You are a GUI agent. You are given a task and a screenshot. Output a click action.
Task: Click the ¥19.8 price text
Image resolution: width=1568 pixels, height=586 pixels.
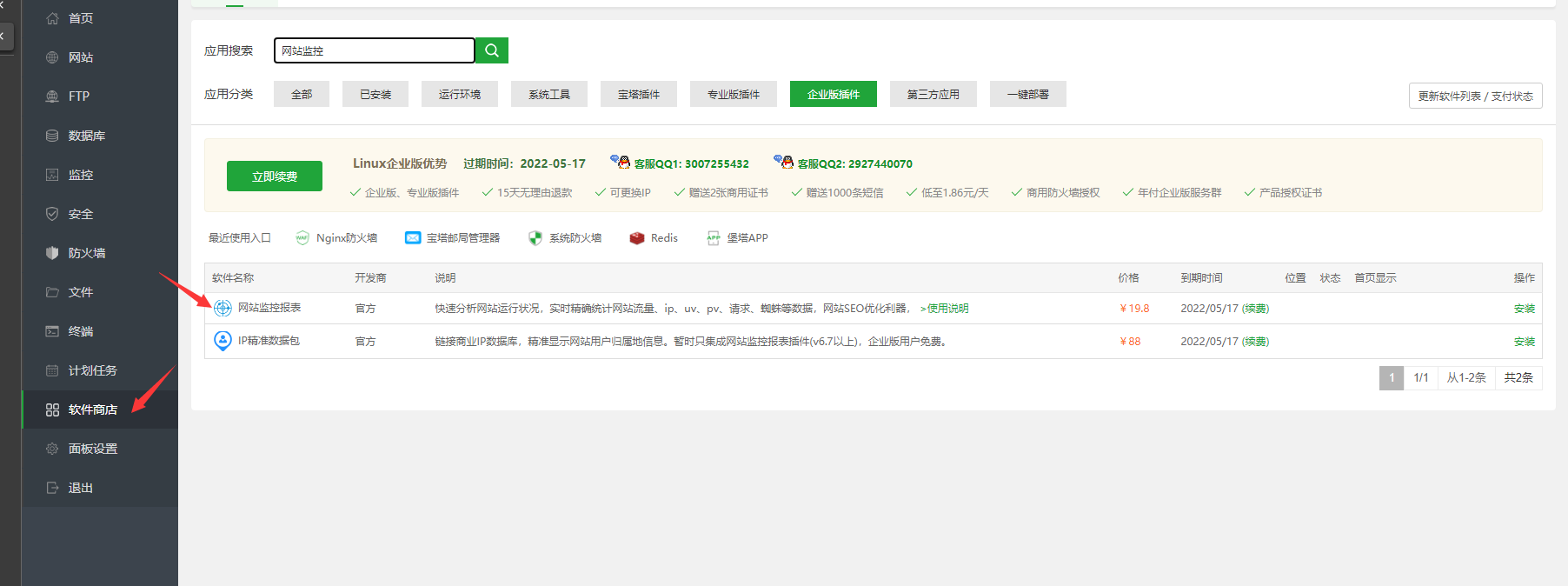(1134, 309)
